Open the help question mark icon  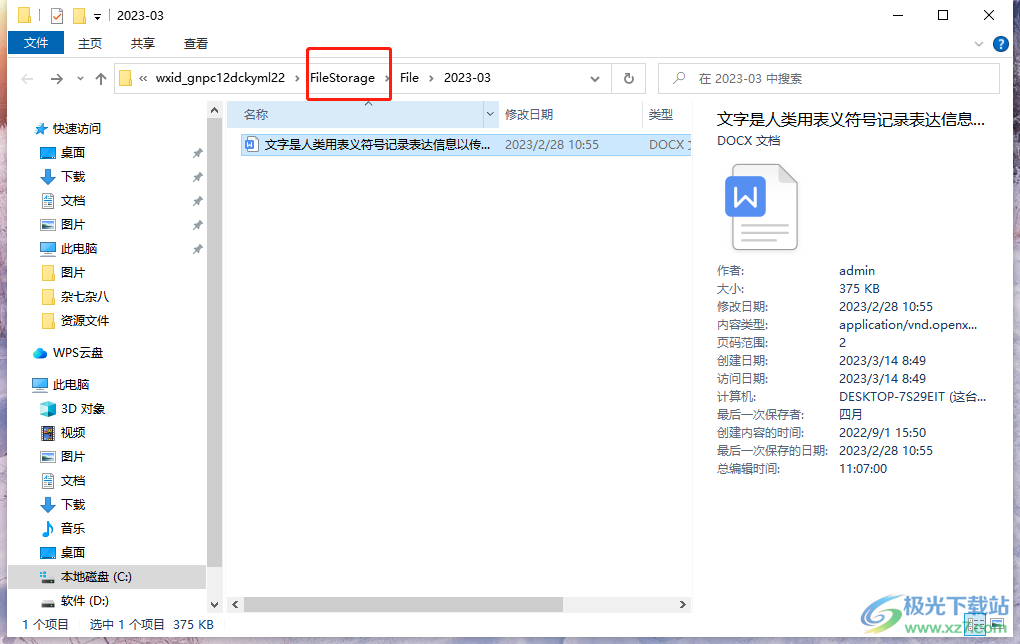point(1000,44)
